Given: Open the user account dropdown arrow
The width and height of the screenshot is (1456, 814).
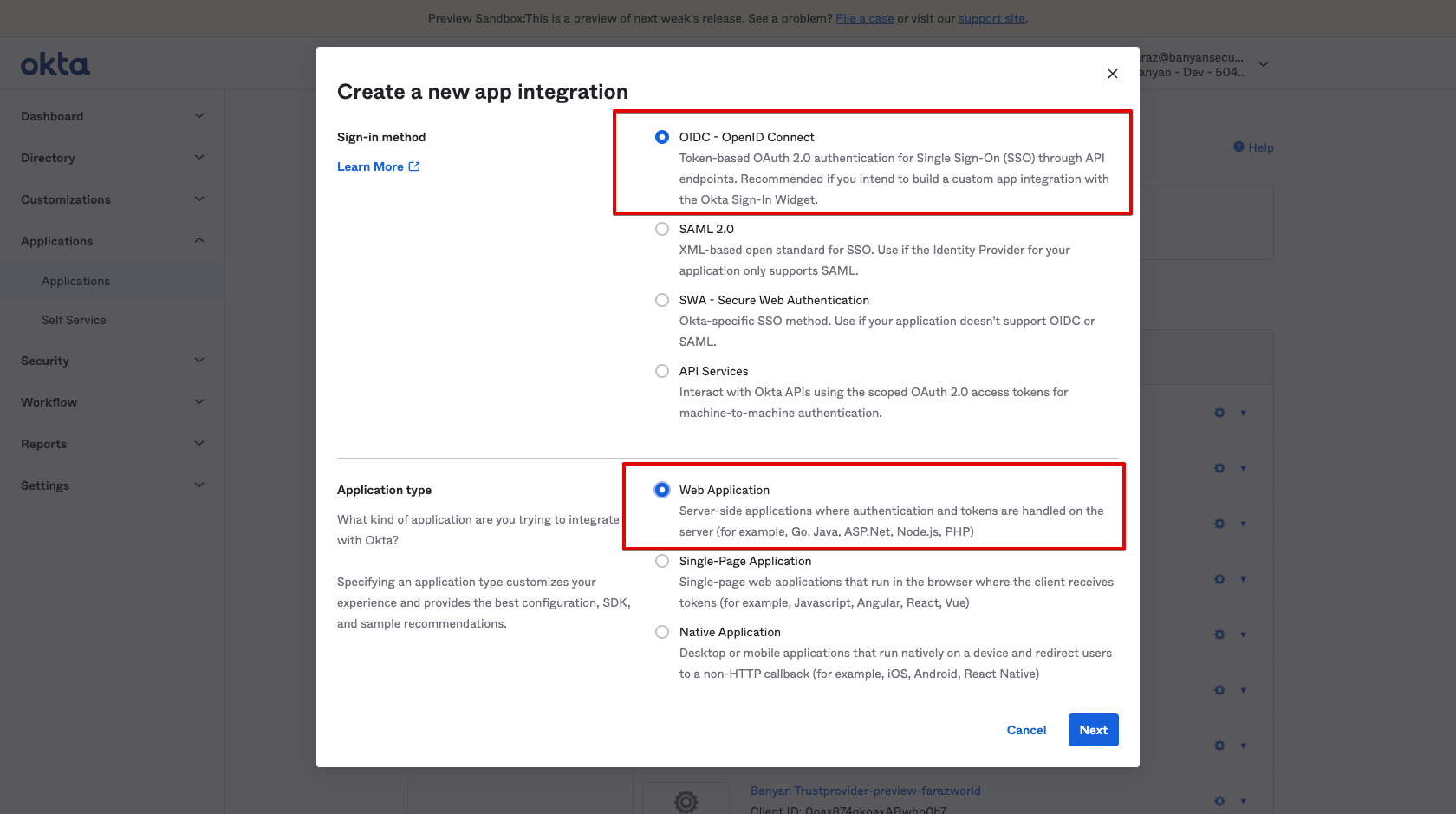Looking at the screenshot, I should [1264, 64].
